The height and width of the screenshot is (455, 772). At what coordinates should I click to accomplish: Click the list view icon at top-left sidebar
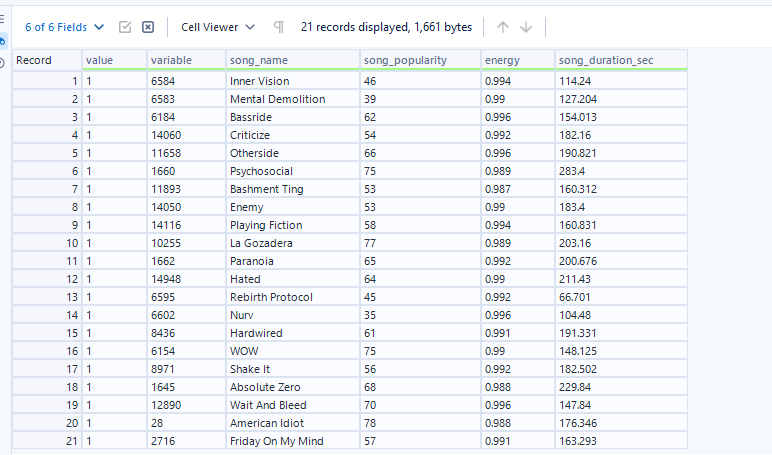click(x=3, y=19)
